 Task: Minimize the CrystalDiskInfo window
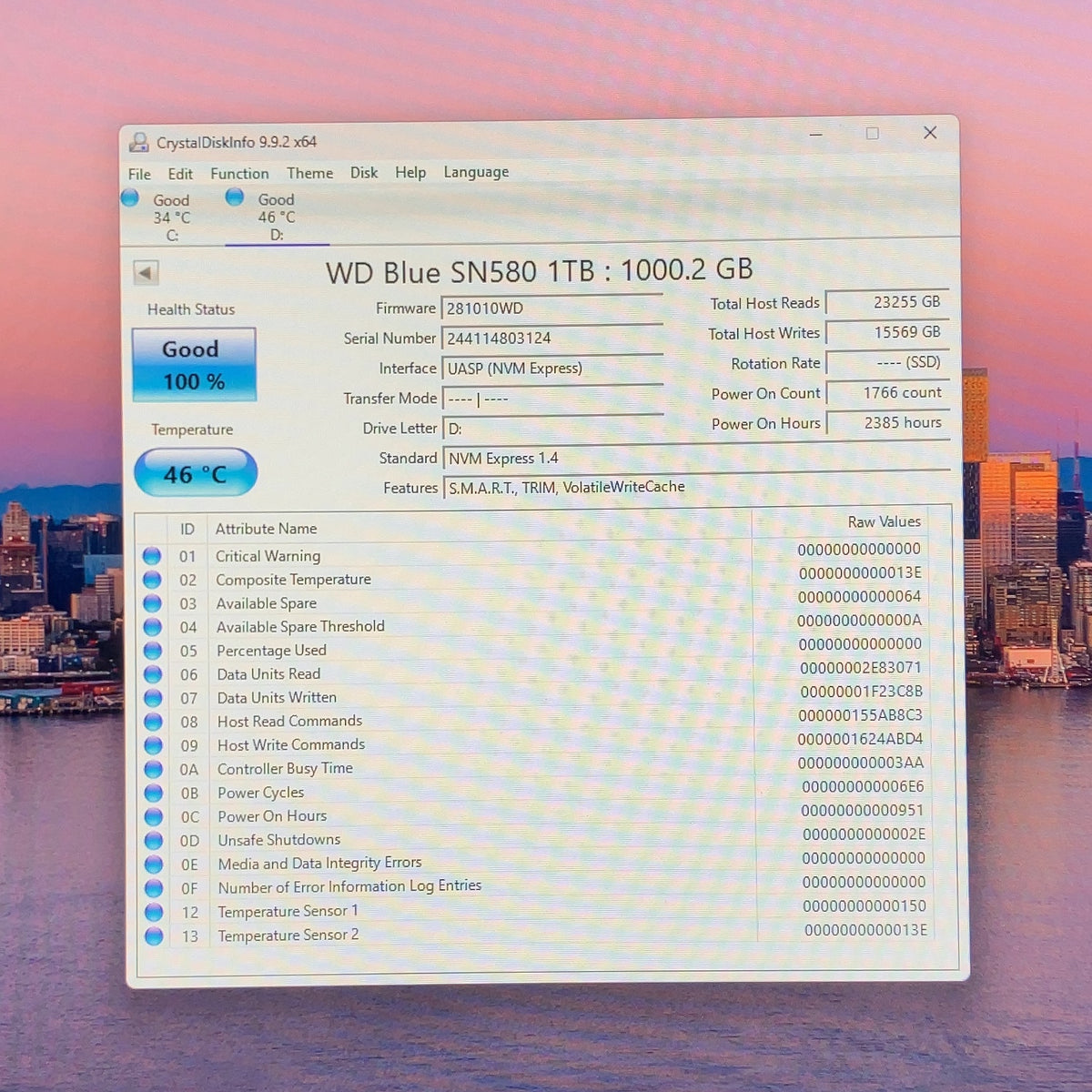[x=816, y=135]
